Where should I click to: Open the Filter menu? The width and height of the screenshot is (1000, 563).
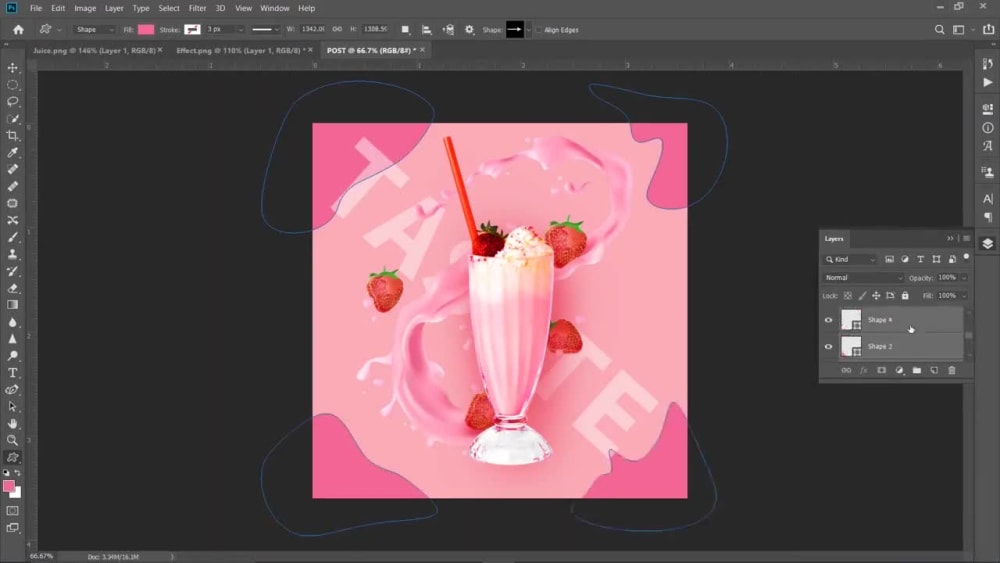pos(197,8)
